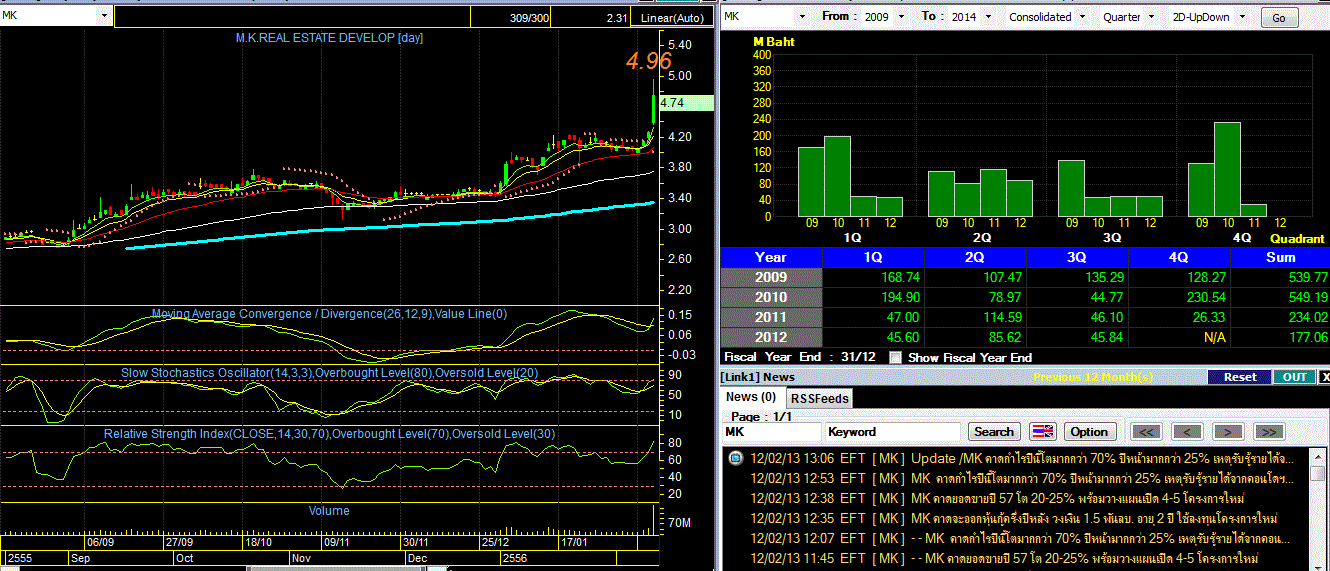The image size is (1330, 571).
Task: Go to last news page with >> button
Action: (x=1269, y=432)
